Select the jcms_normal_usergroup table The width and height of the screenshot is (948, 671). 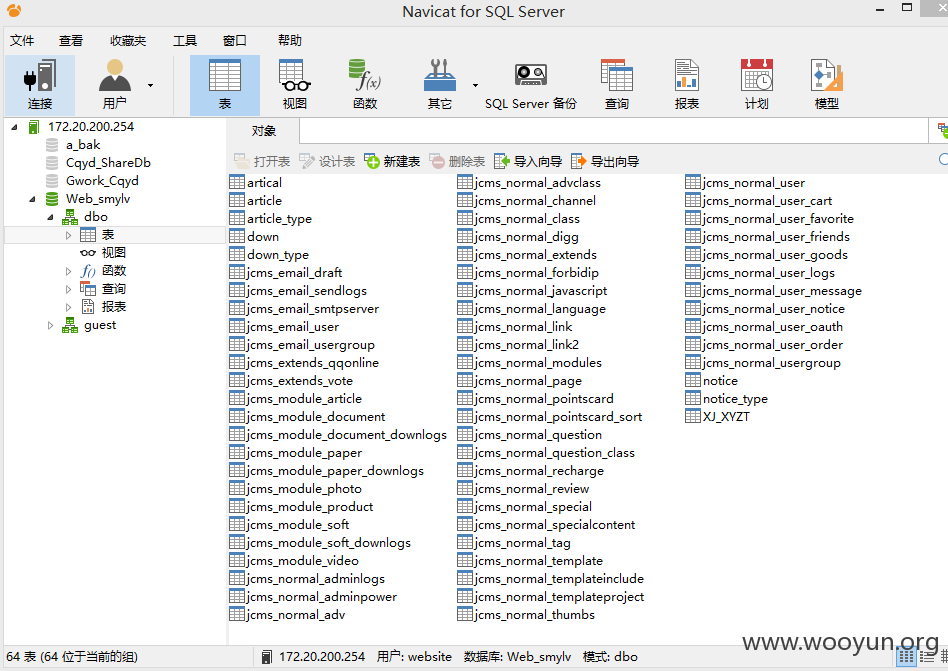771,363
